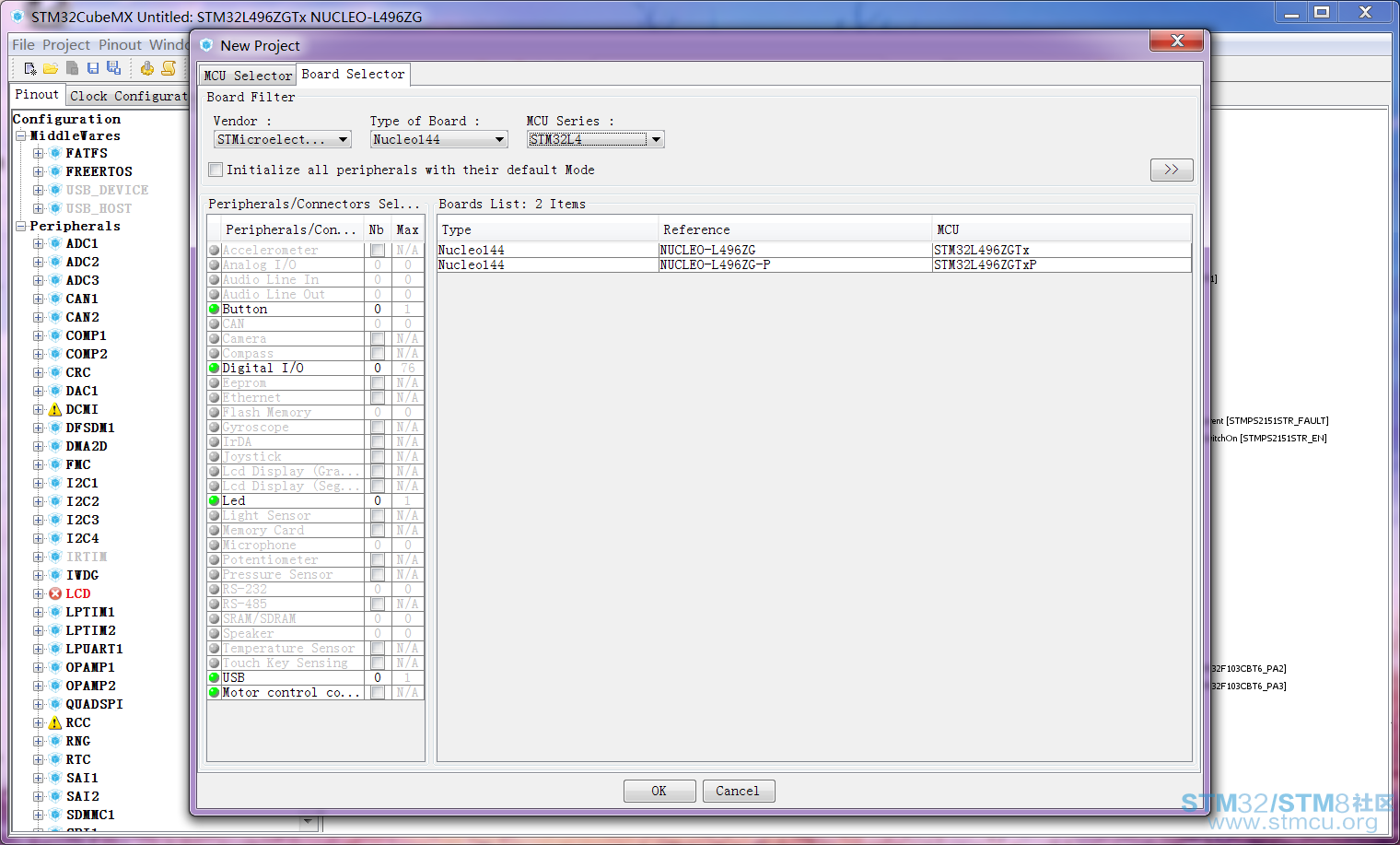The height and width of the screenshot is (845, 1400).
Task: Click the cube icon beside CAN1
Action: point(55,299)
